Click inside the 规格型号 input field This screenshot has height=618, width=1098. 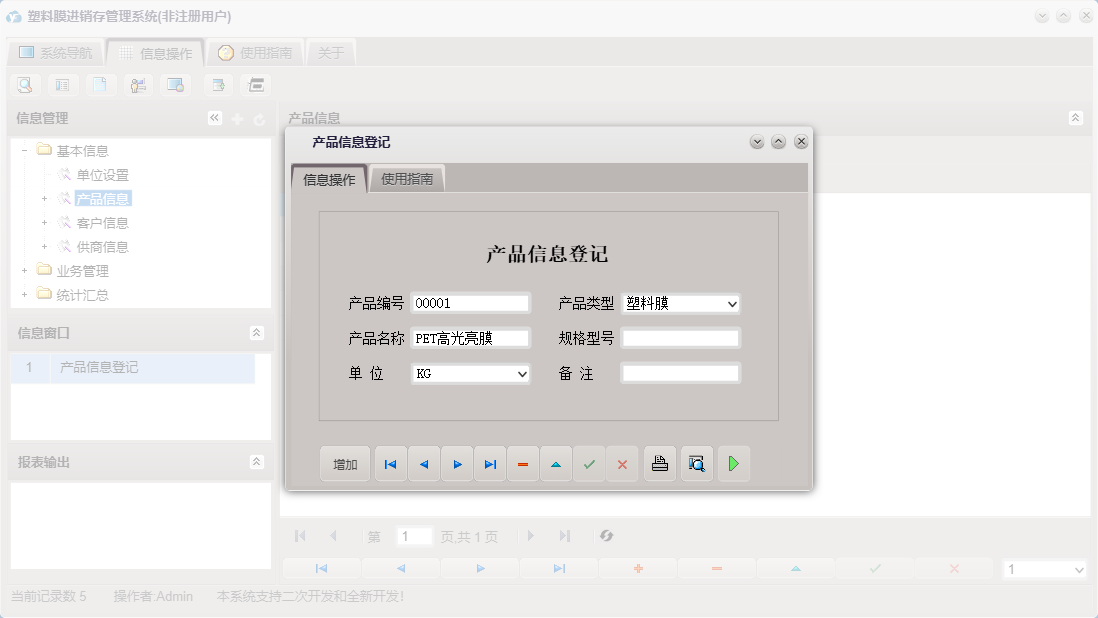(x=680, y=338)
